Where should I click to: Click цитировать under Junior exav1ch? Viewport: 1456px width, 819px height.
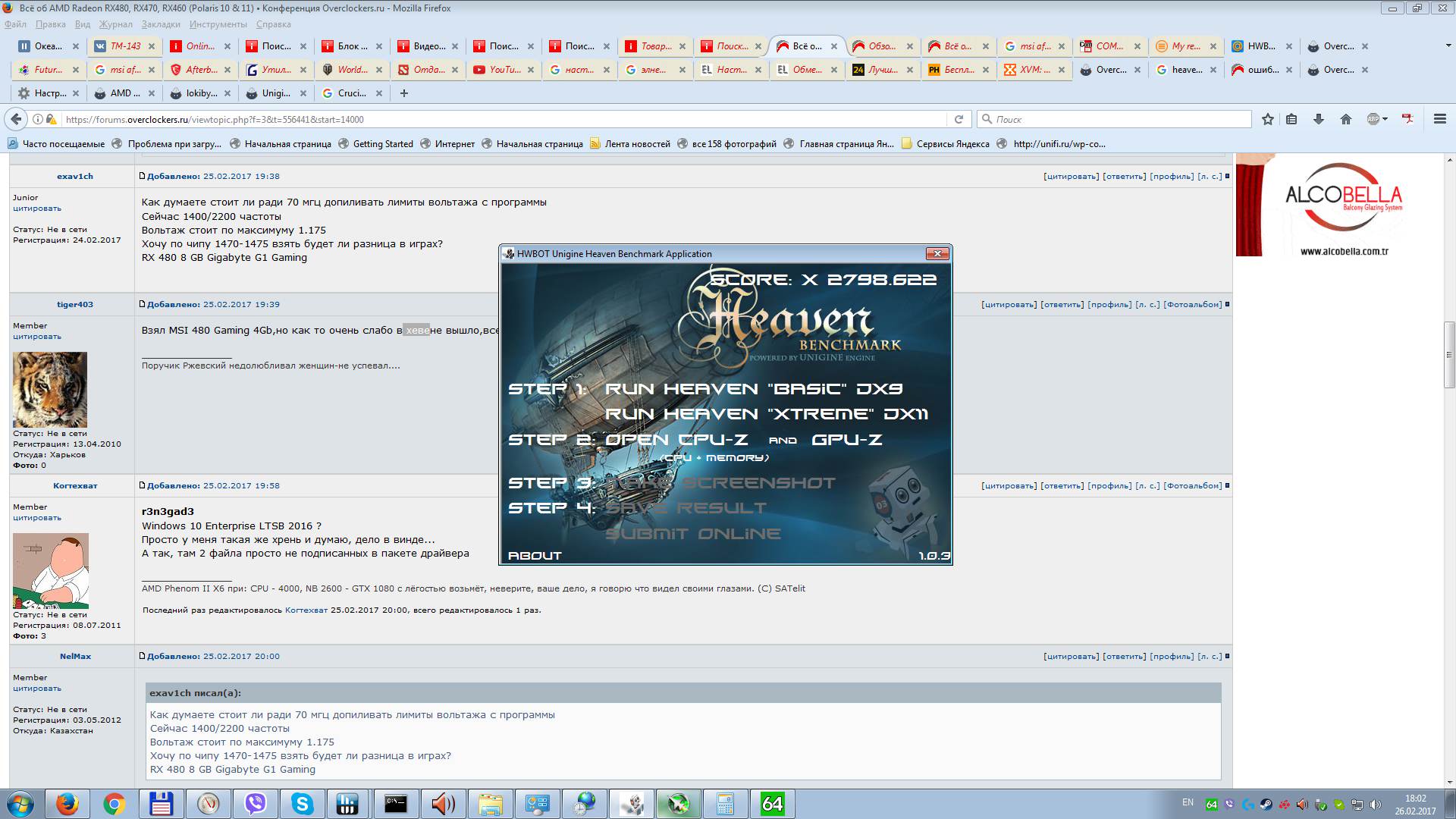coord(36,208)
